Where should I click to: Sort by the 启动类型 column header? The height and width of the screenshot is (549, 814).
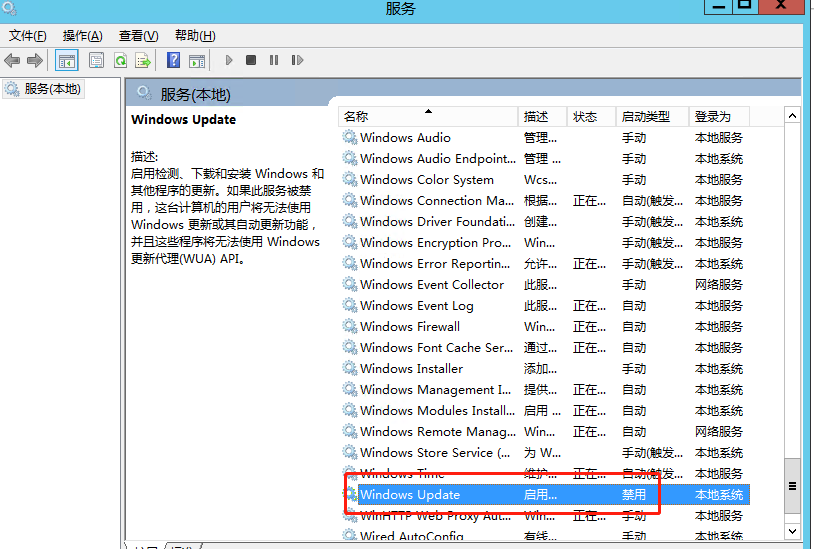click(x=653, y=117)
